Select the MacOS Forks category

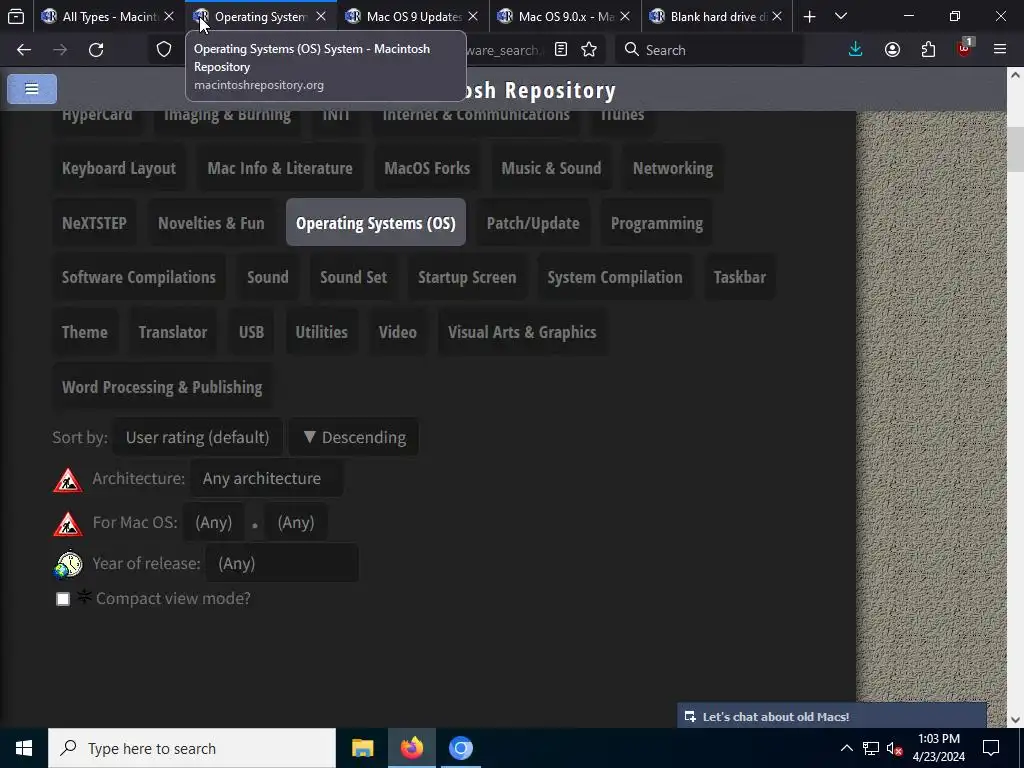[x=427, y=168]
